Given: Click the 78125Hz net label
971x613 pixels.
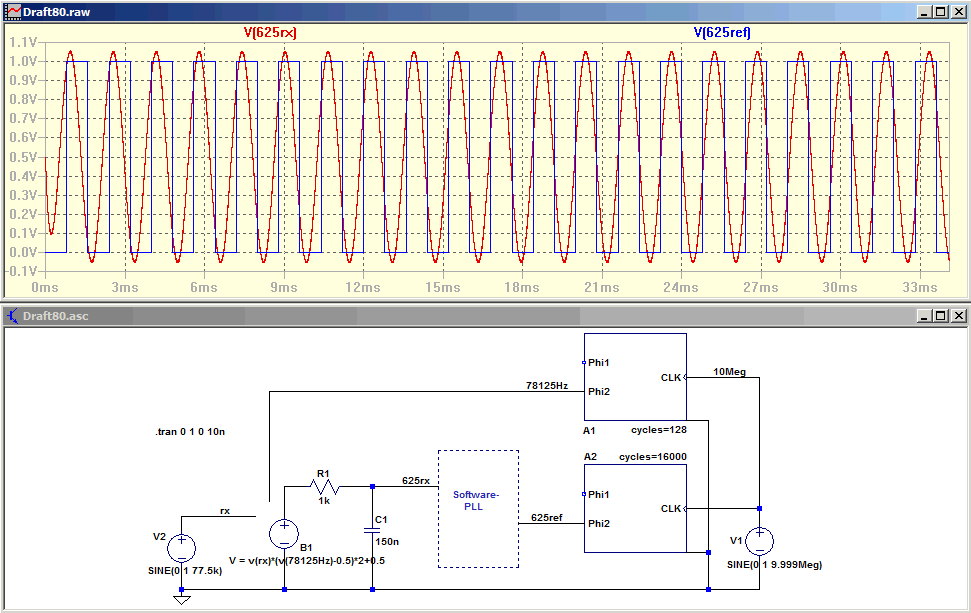Looking at the screenshot, I should click(x=547, y=386).
